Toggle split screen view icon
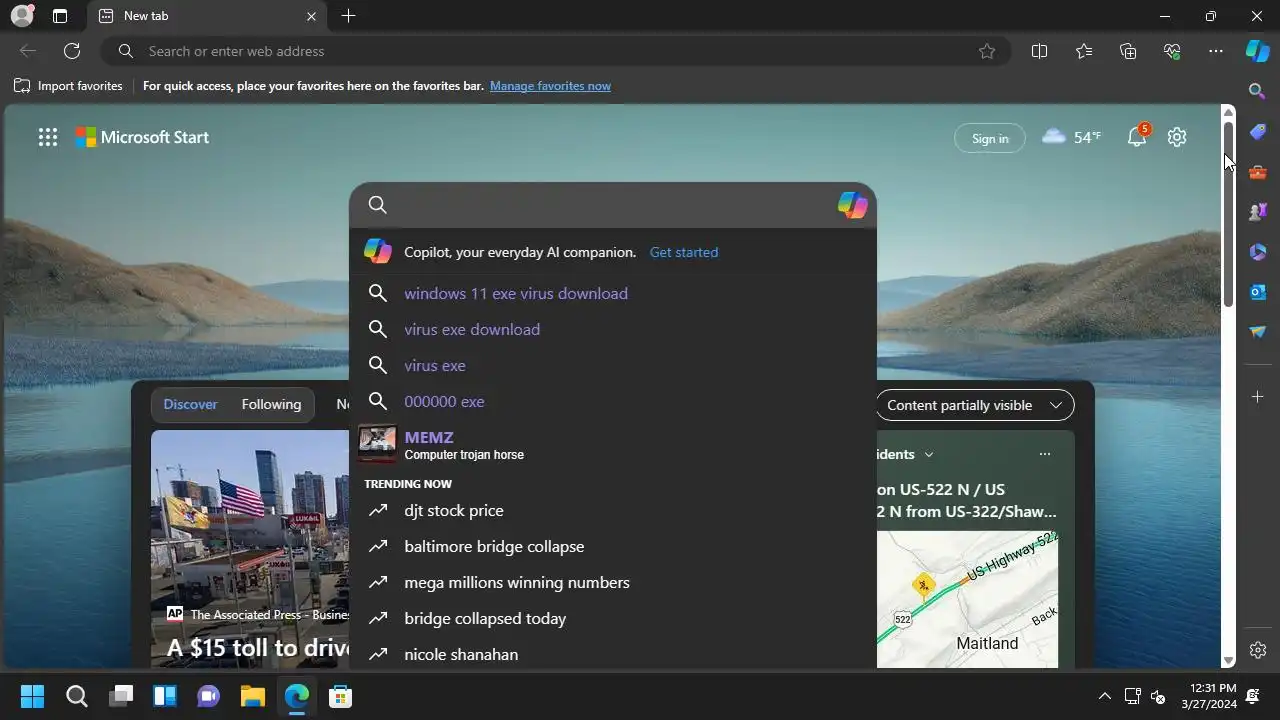This screenshot has height=720, width=1280. click(x=1039, y=51)
